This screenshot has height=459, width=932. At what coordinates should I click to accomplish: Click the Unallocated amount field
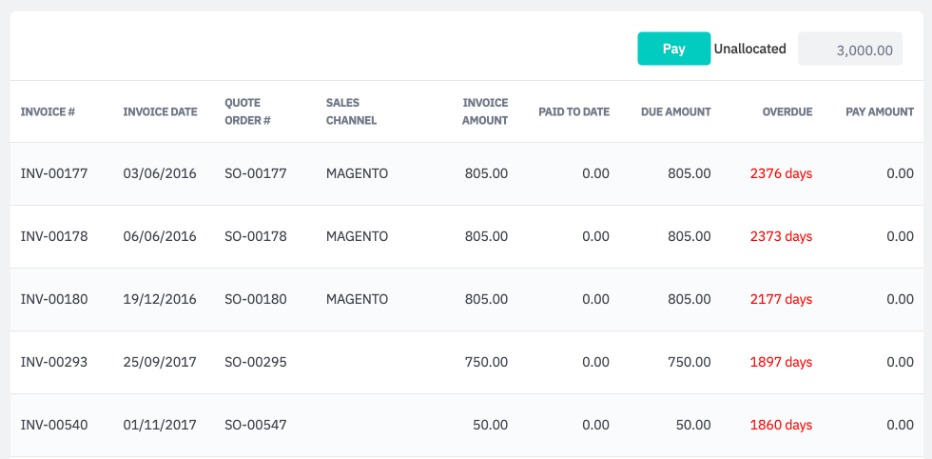[850, 49]
